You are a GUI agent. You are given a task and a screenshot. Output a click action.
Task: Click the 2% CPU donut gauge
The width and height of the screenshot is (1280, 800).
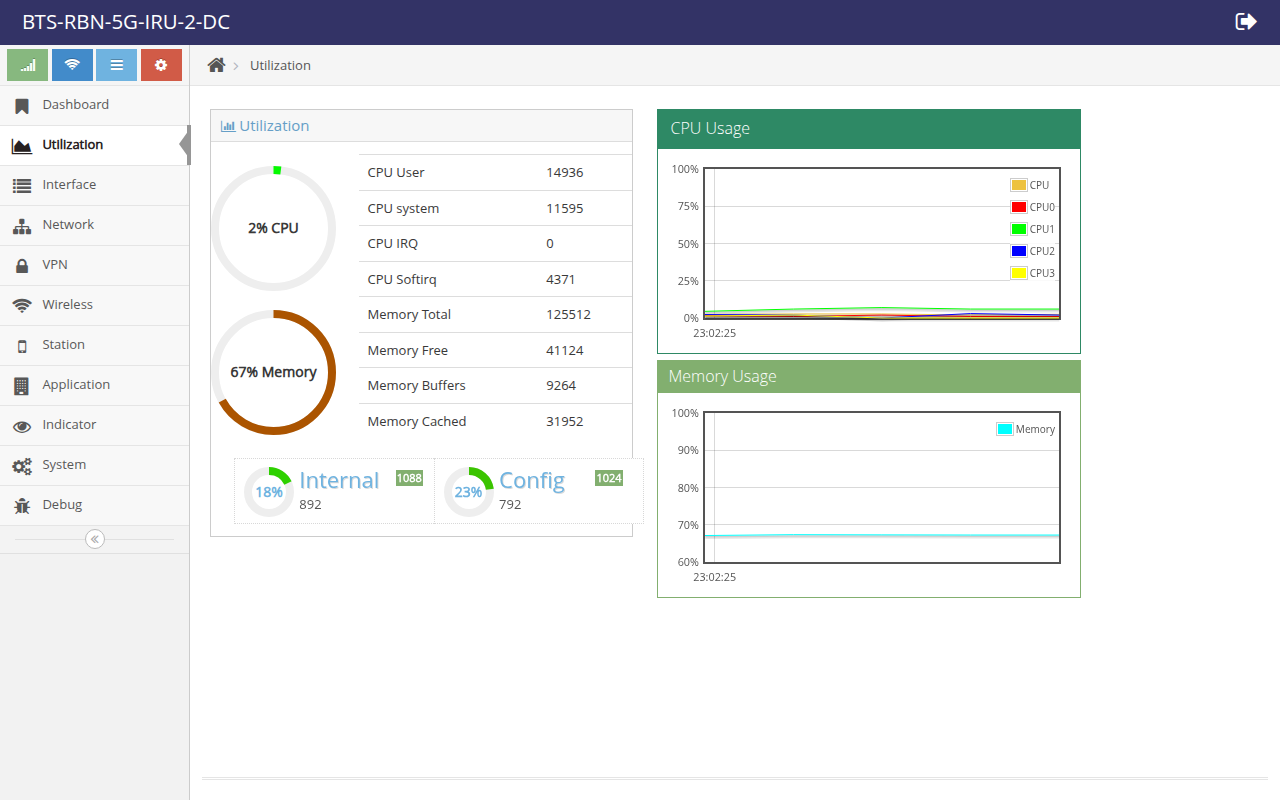[273, 228]
